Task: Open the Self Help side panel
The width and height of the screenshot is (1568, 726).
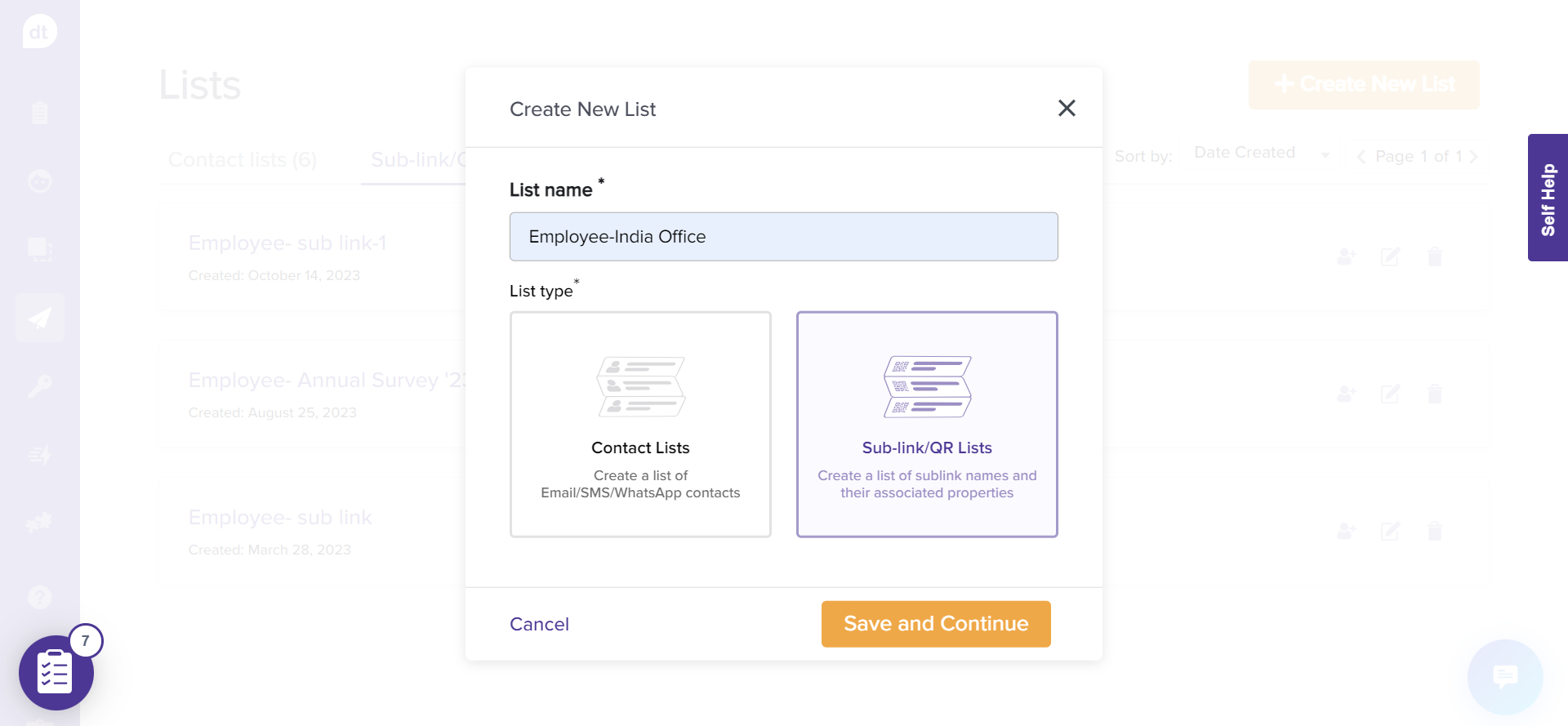Action: (1547, 198)
